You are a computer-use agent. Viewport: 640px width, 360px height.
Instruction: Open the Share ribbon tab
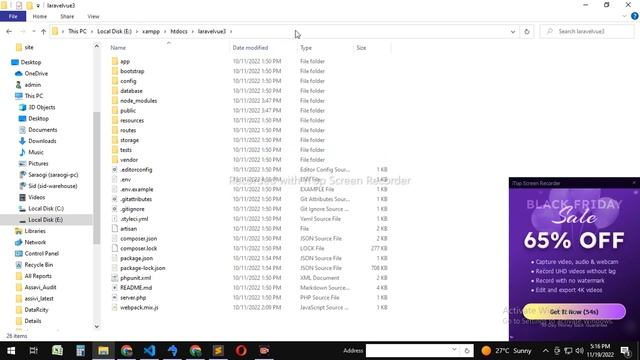[67, 16]
